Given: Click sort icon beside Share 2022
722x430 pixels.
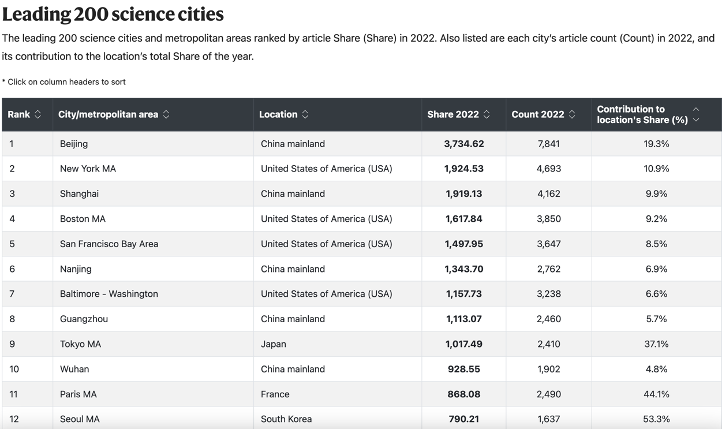Looking at the screenshot, I should pos(487,114).
